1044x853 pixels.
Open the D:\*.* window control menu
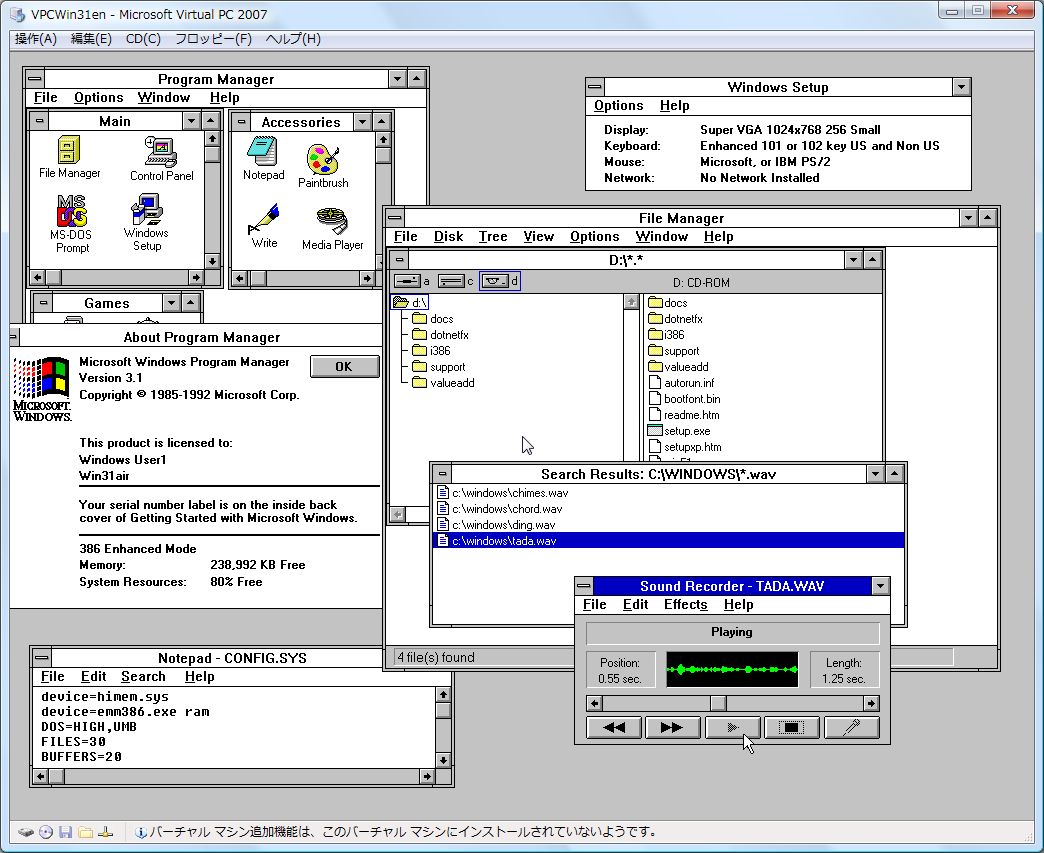[399, 260]
